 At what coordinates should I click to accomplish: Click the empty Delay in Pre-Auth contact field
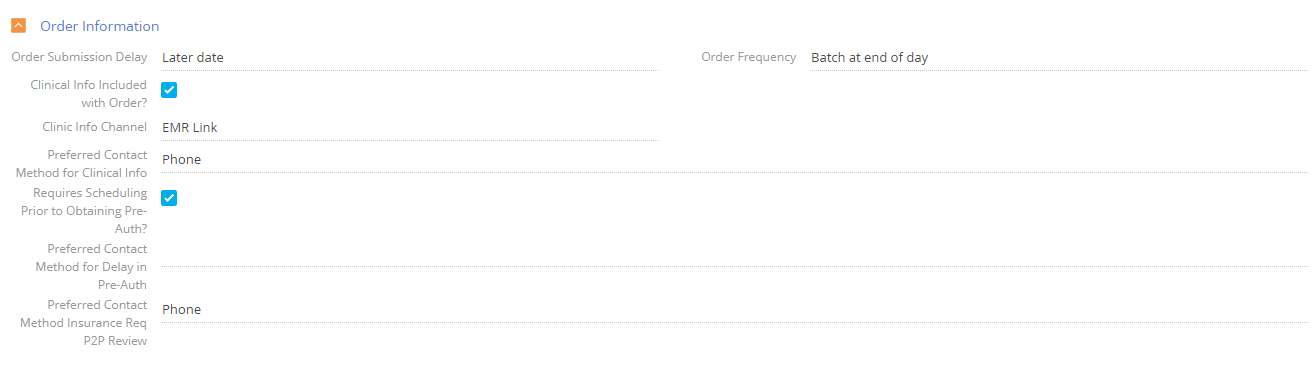click(x=734, y=254)
